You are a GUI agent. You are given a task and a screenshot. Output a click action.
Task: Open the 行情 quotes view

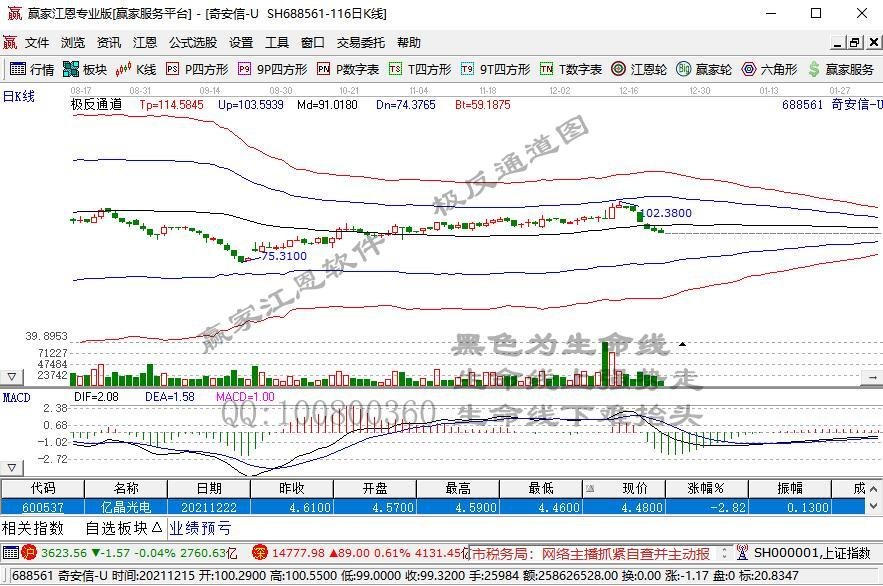pos(32,69)
